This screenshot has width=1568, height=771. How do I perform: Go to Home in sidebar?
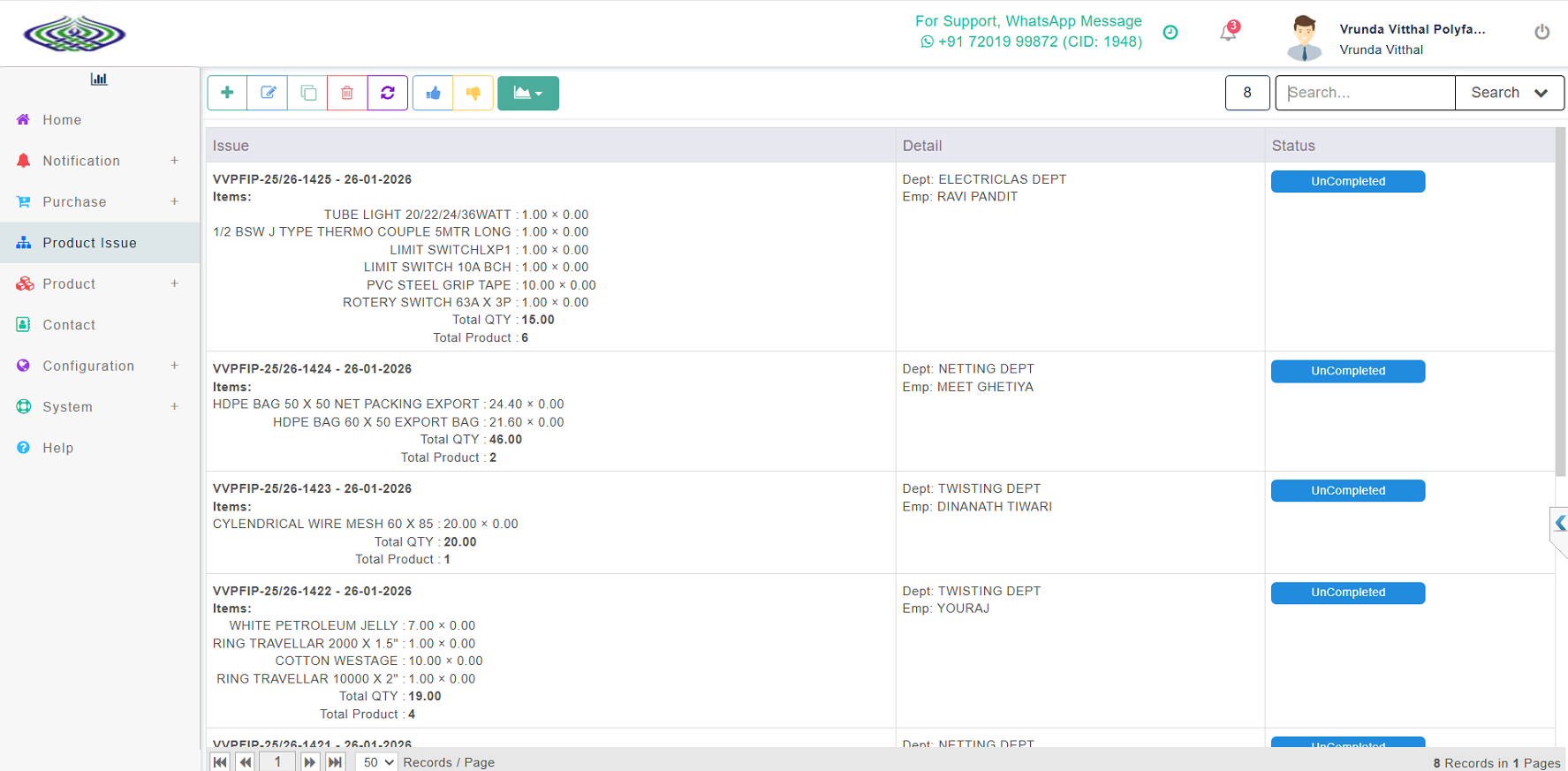(62, 120)
